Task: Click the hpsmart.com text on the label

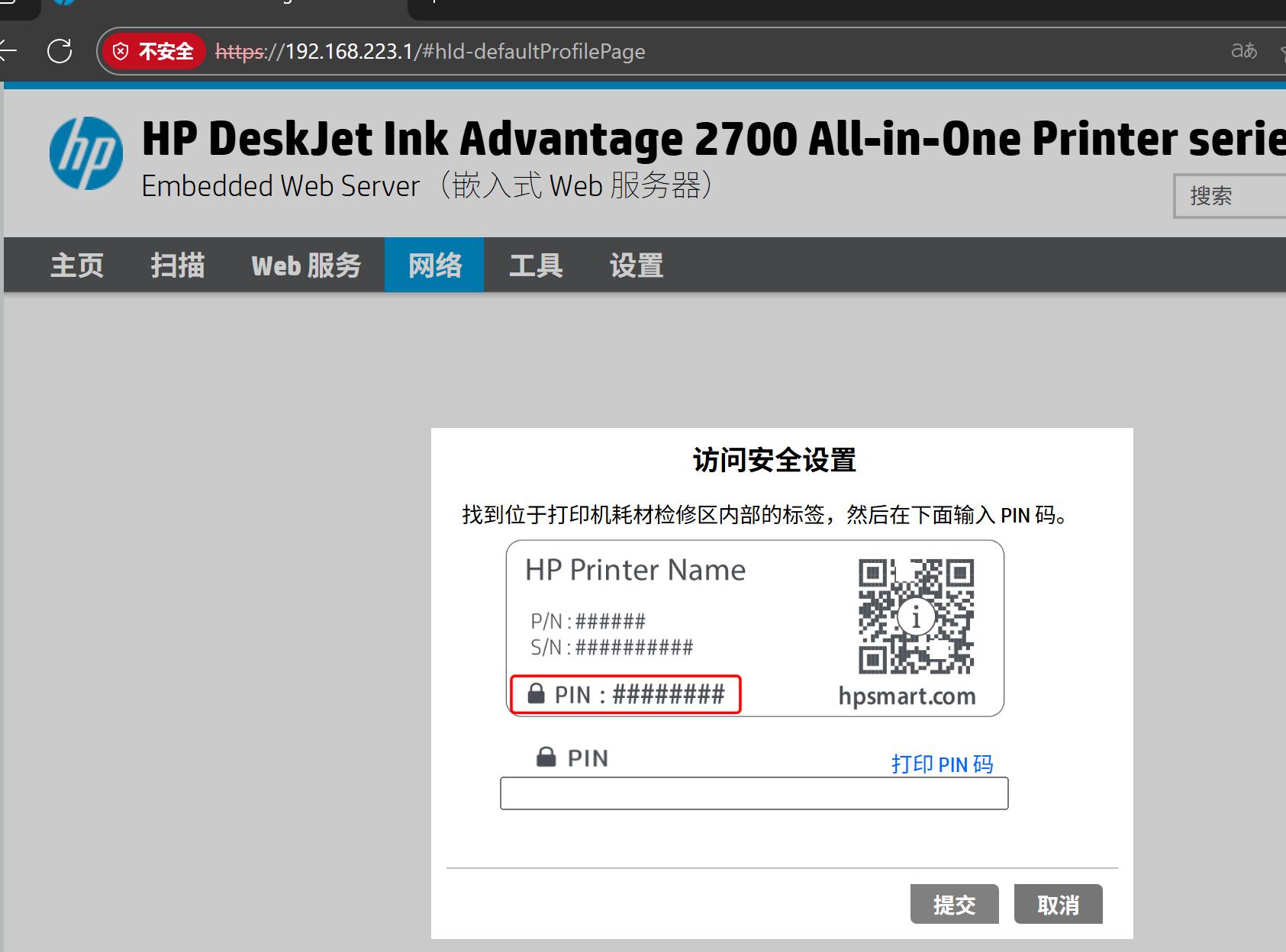Action: coord(907,696)
